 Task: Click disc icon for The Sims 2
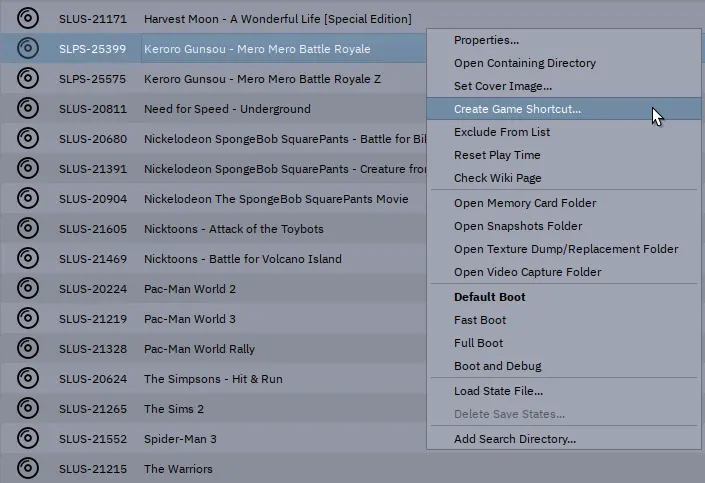28,408
